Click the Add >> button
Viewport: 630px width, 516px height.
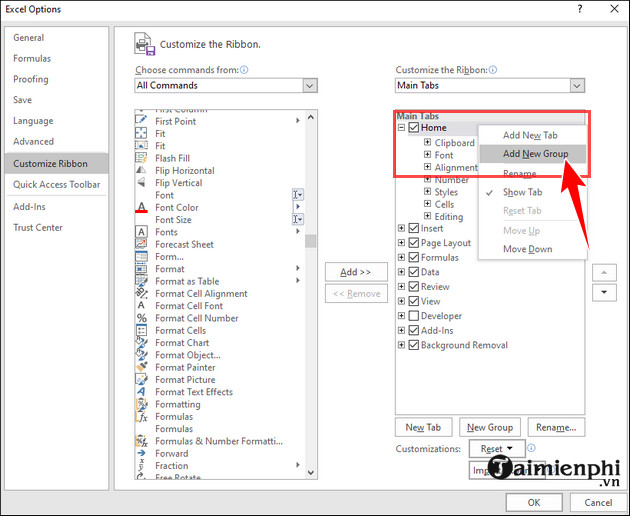pos(356,272)
